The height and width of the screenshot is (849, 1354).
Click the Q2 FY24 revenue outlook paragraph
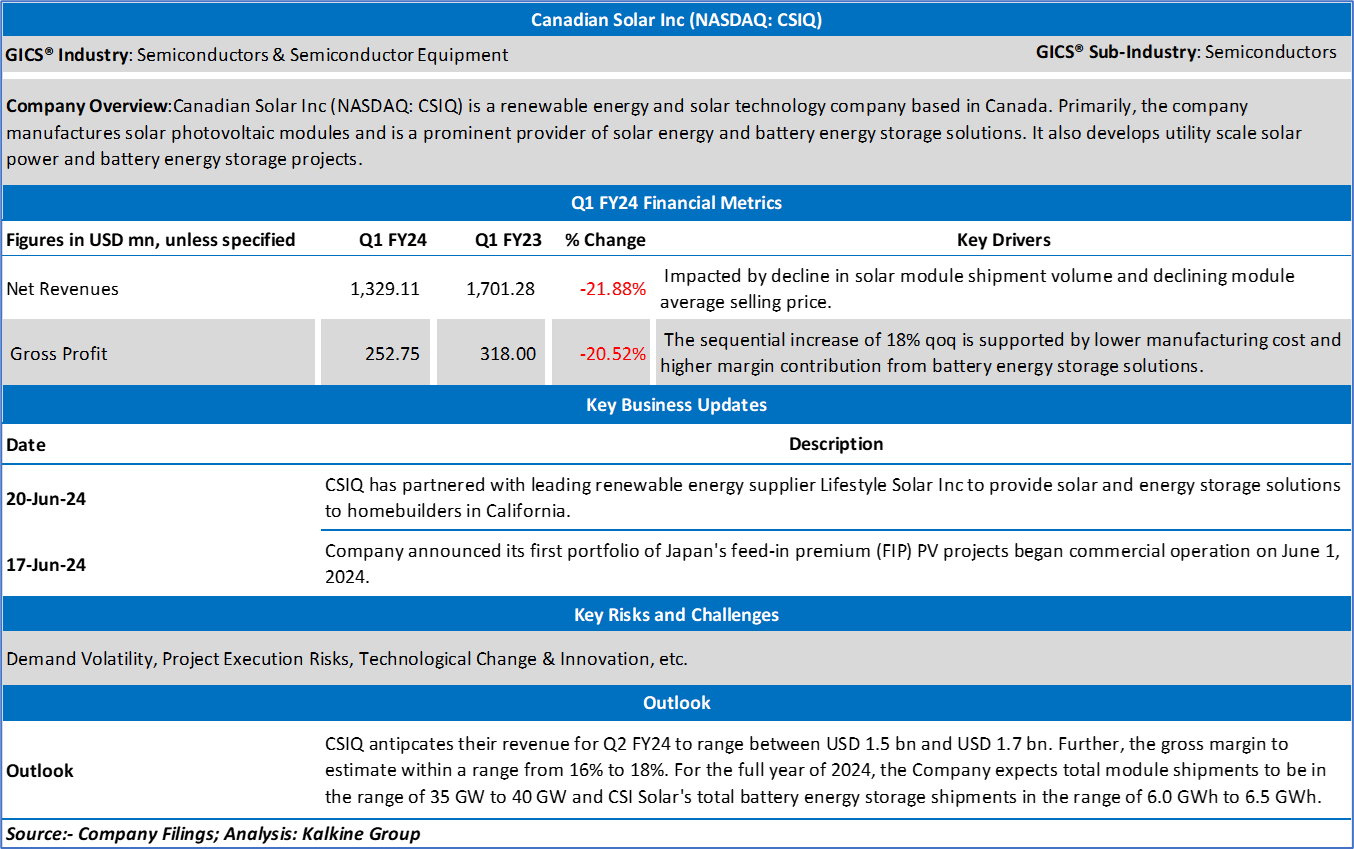point(826,771)
